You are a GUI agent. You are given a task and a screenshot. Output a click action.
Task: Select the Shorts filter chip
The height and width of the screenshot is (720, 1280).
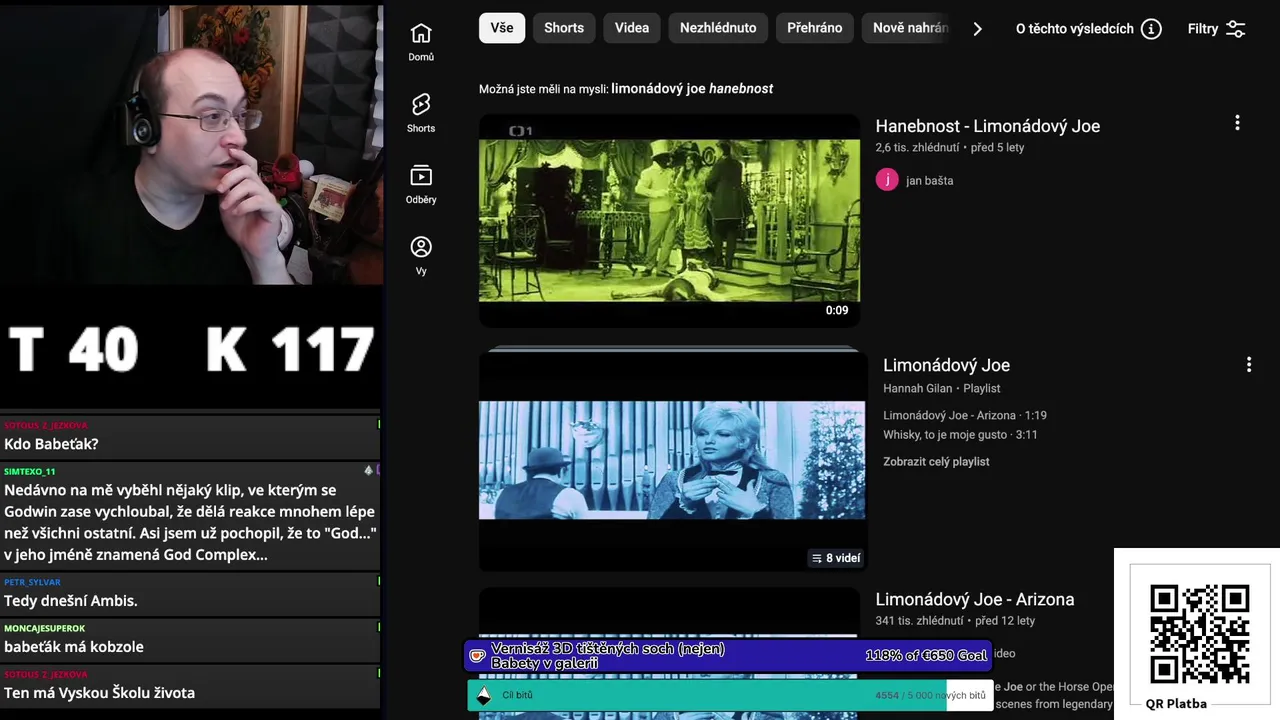click(x=564, y=28)
